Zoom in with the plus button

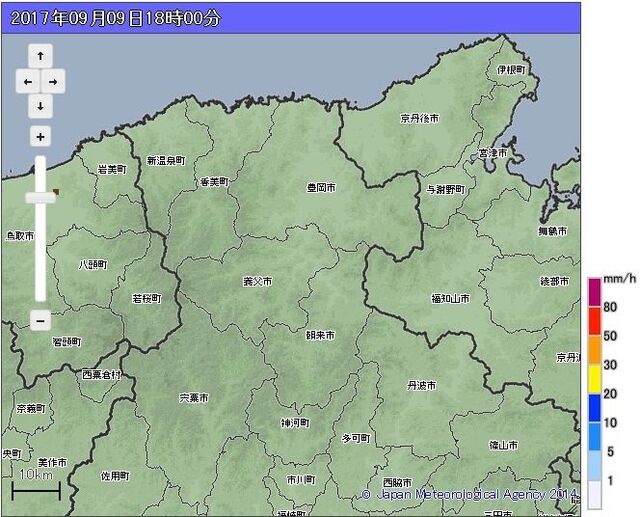[x=40, y=137]
